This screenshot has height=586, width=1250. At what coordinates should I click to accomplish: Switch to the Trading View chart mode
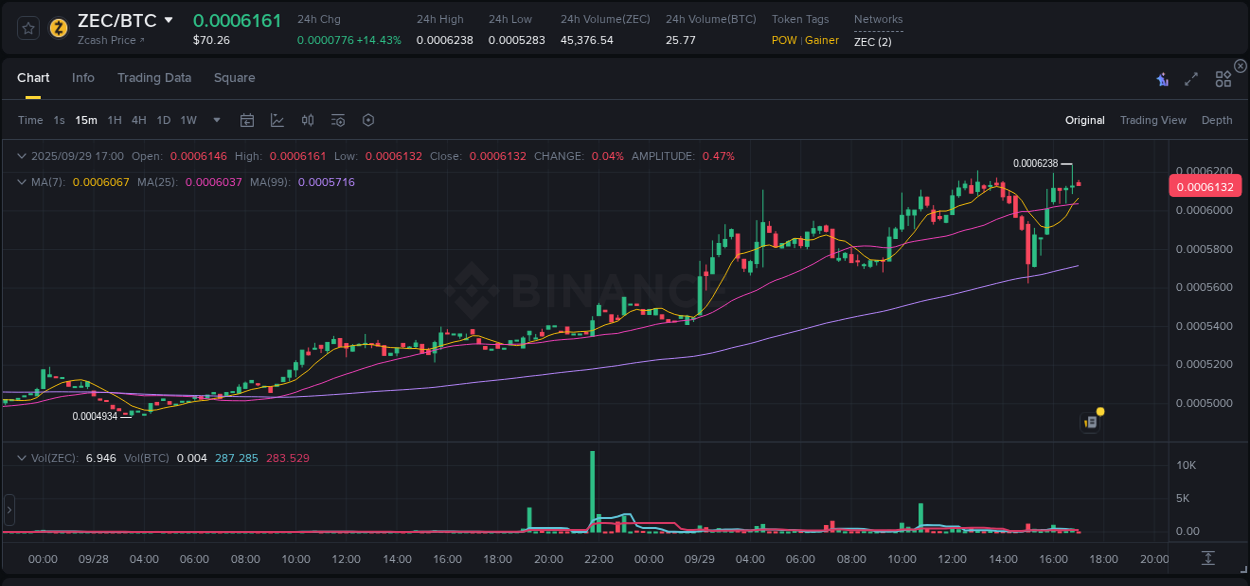point(1152,120)
